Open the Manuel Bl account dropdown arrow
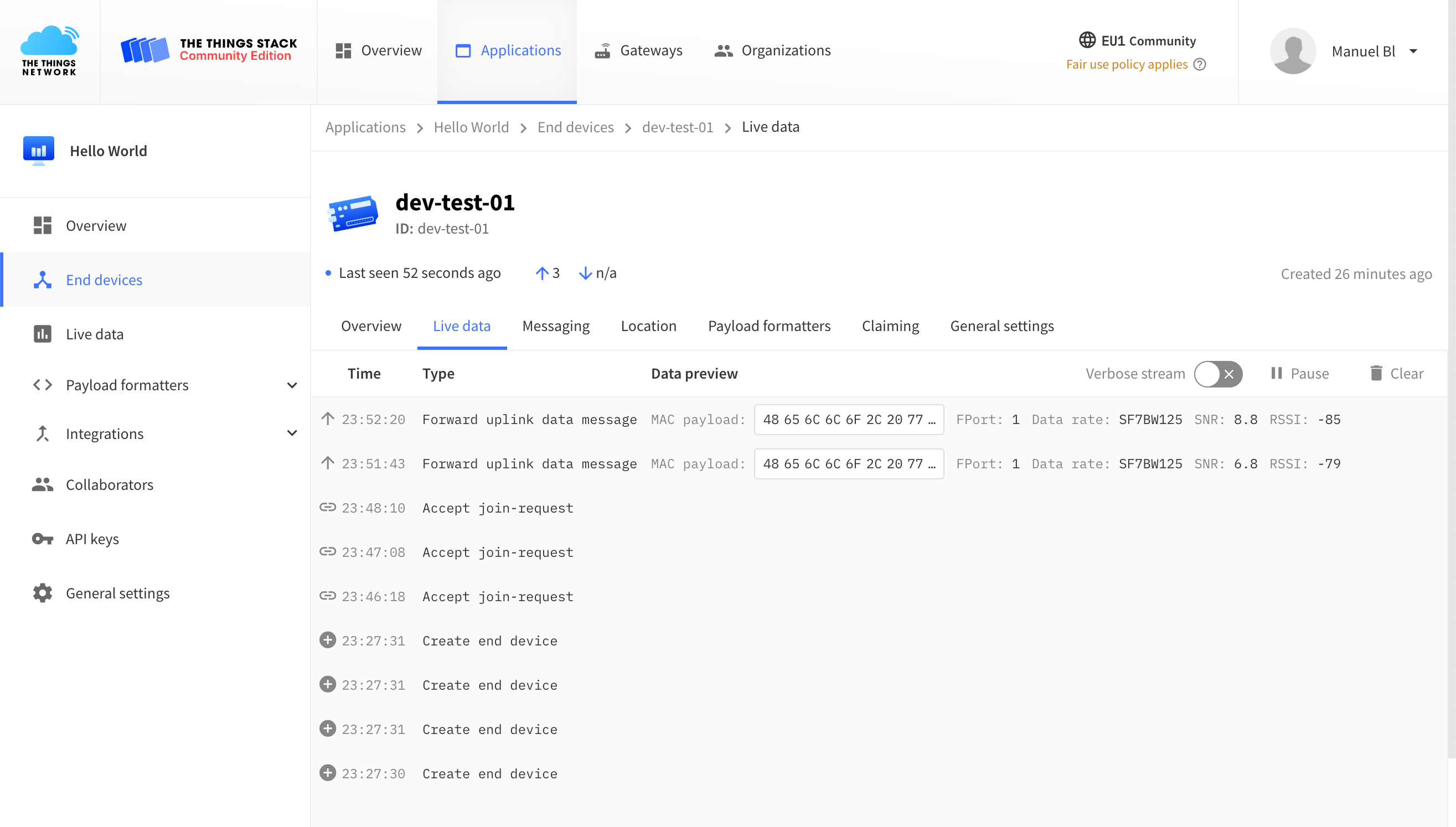Image resolution: width=1456 pixels, height=827 pixels. (1413, 51)
